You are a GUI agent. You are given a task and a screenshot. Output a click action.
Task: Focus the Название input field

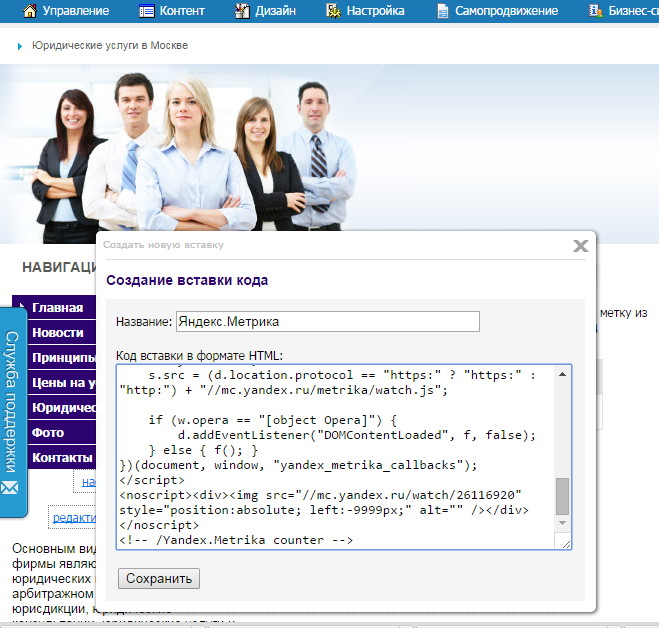[328, 321]
